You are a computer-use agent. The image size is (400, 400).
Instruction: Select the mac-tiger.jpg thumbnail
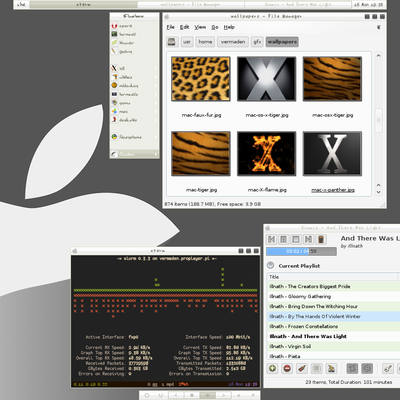201,153
